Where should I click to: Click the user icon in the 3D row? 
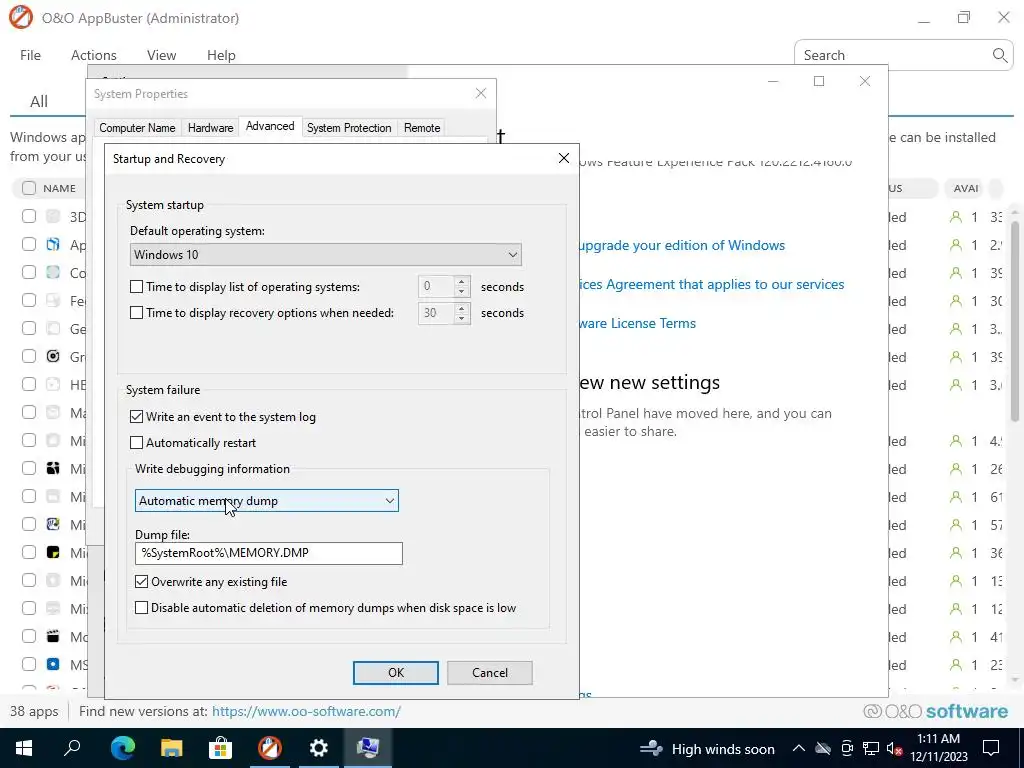coord(956,217)
